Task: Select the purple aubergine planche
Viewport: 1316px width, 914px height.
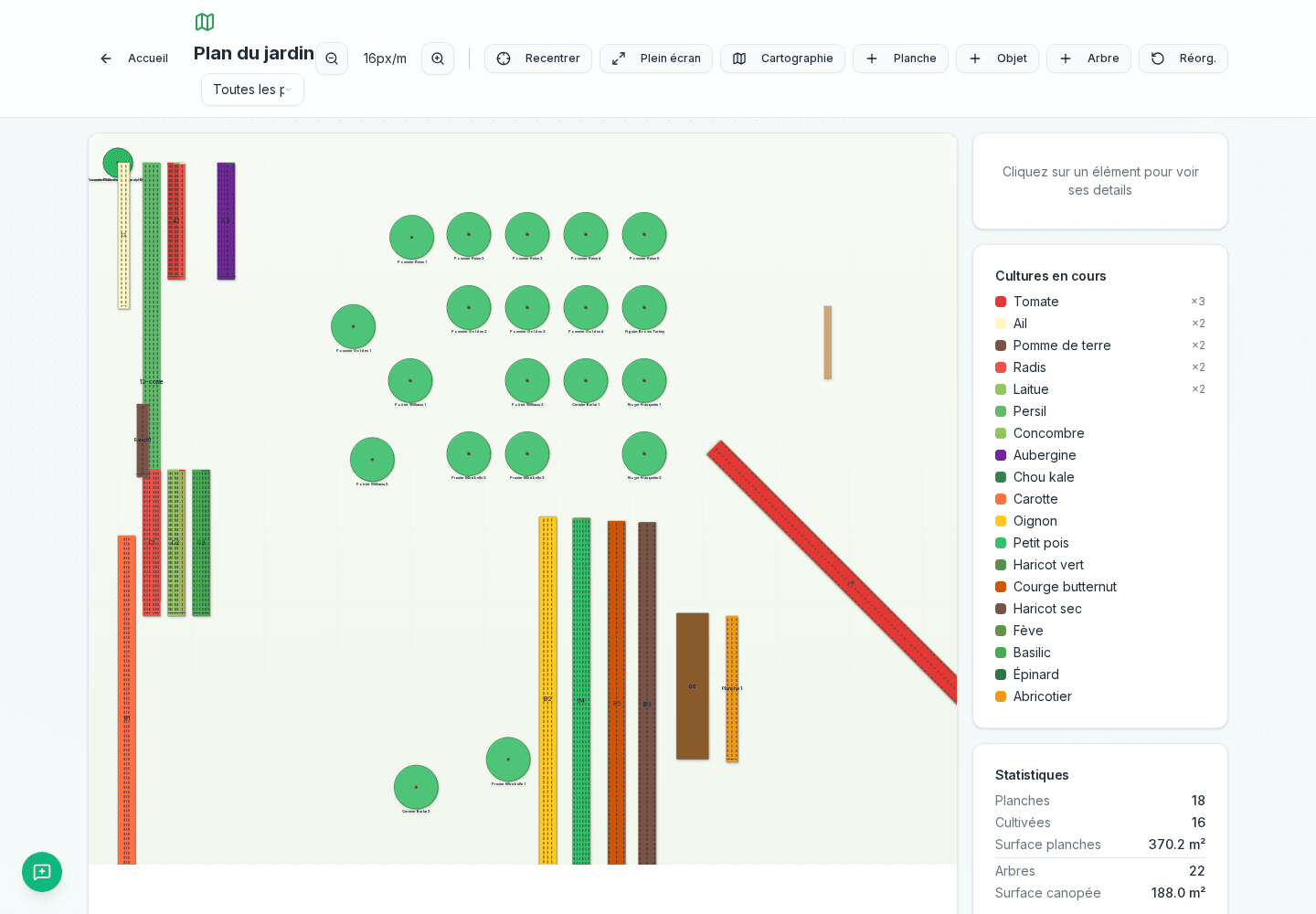Action: point(226,221)
